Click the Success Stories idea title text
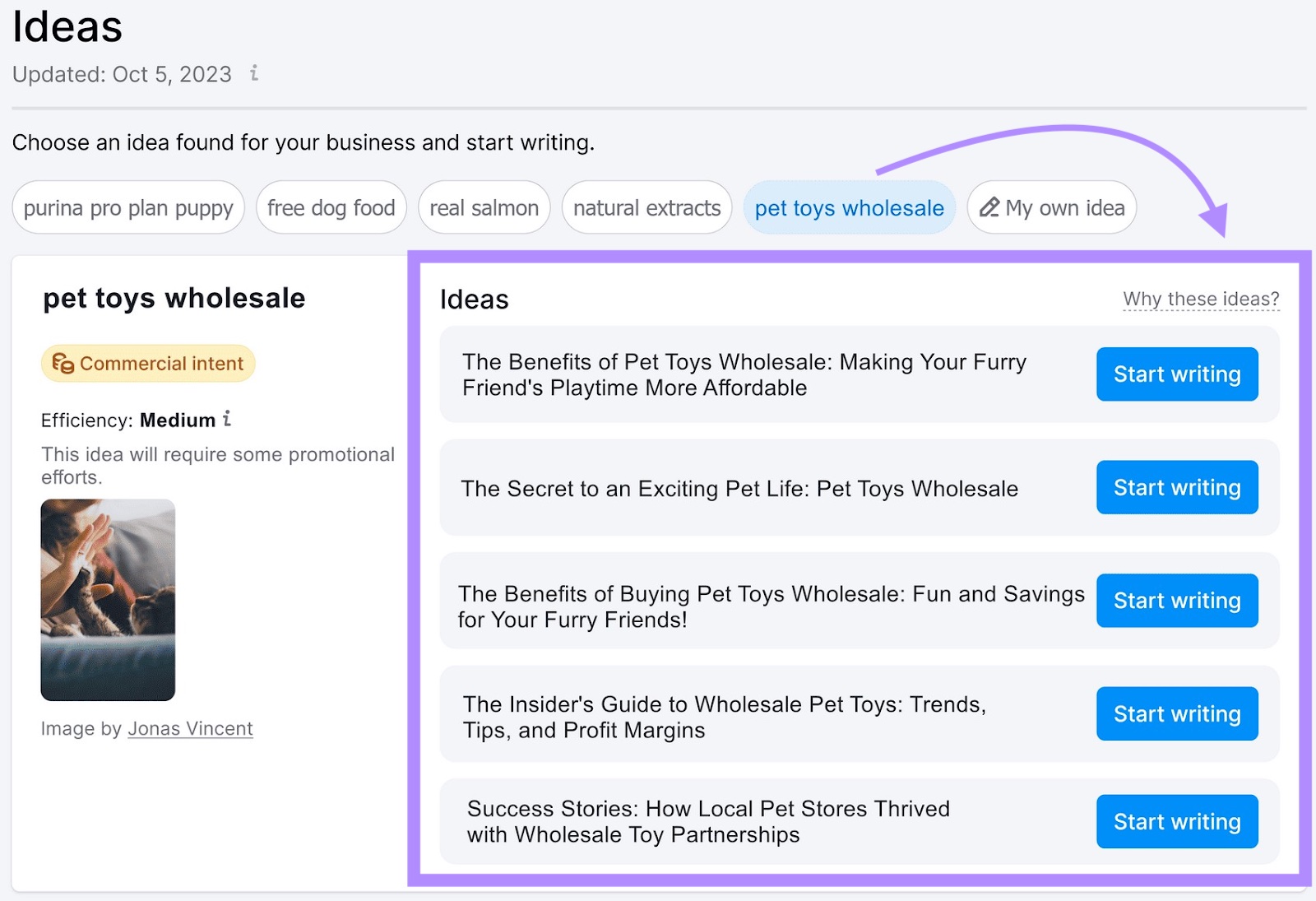Screen dimensions: 1316x901 [708, 821]
